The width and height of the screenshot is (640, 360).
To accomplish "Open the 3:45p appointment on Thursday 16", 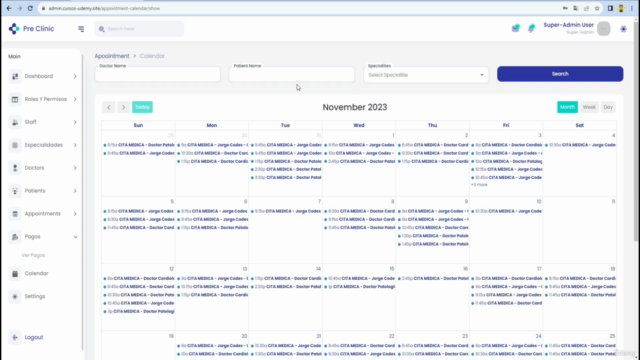I will 433,278.
